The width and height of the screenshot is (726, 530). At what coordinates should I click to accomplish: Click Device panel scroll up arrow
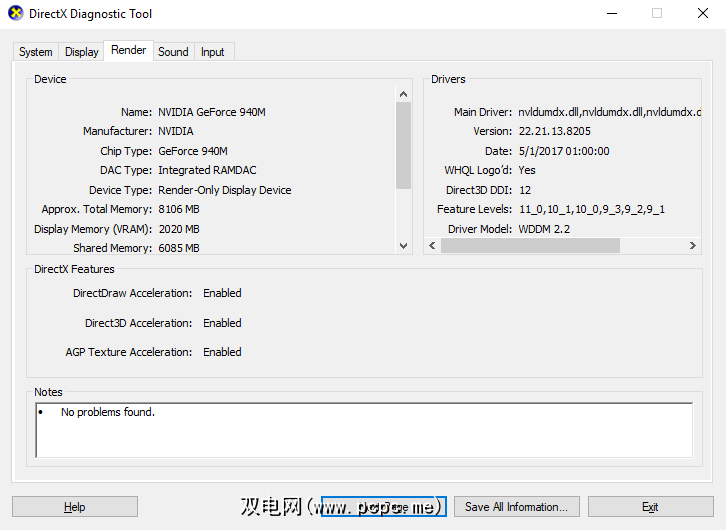point(403,94)
